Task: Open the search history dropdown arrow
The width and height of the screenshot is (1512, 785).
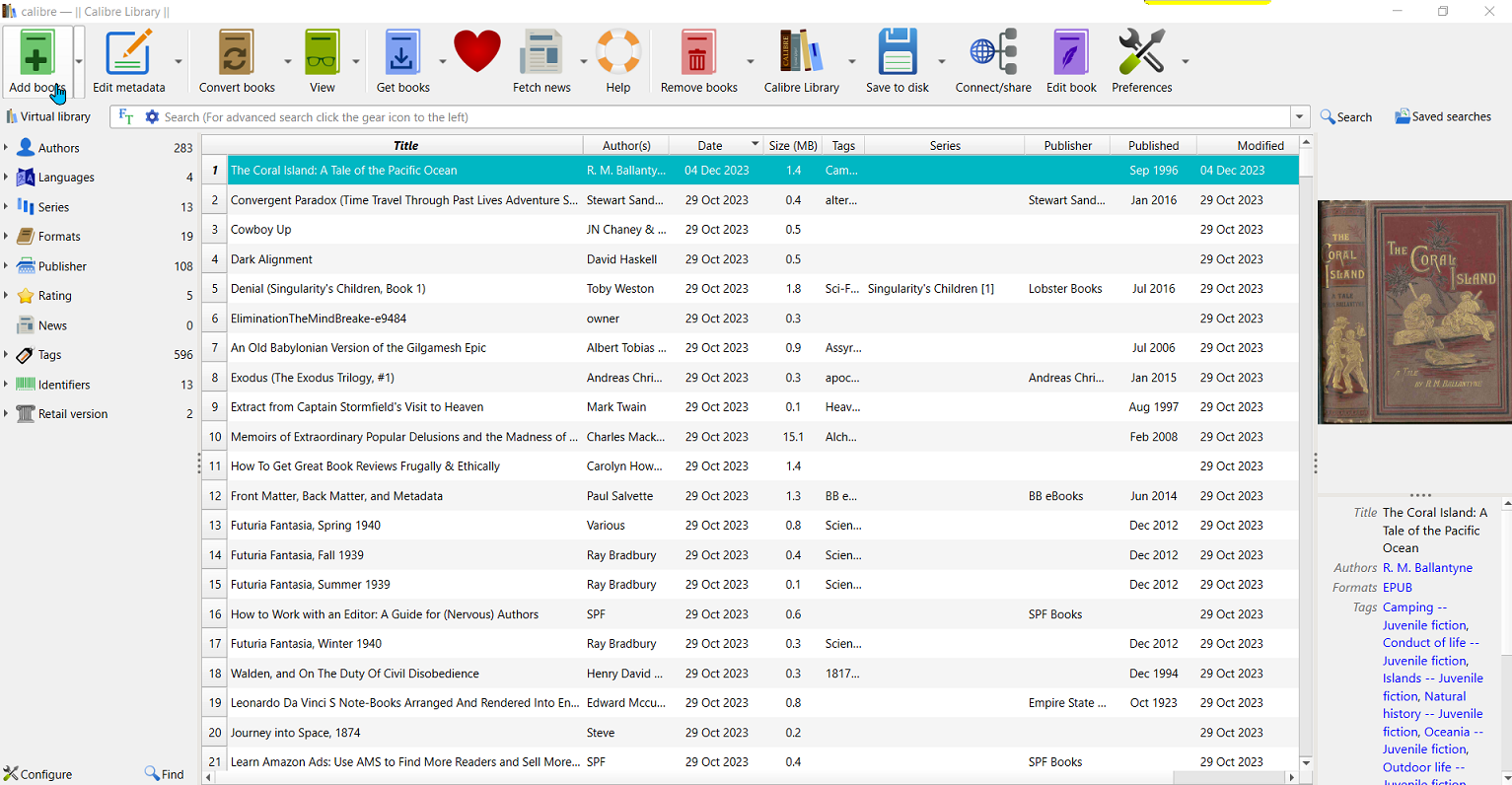Action: pyautogui.click(x=1299, y=116)
